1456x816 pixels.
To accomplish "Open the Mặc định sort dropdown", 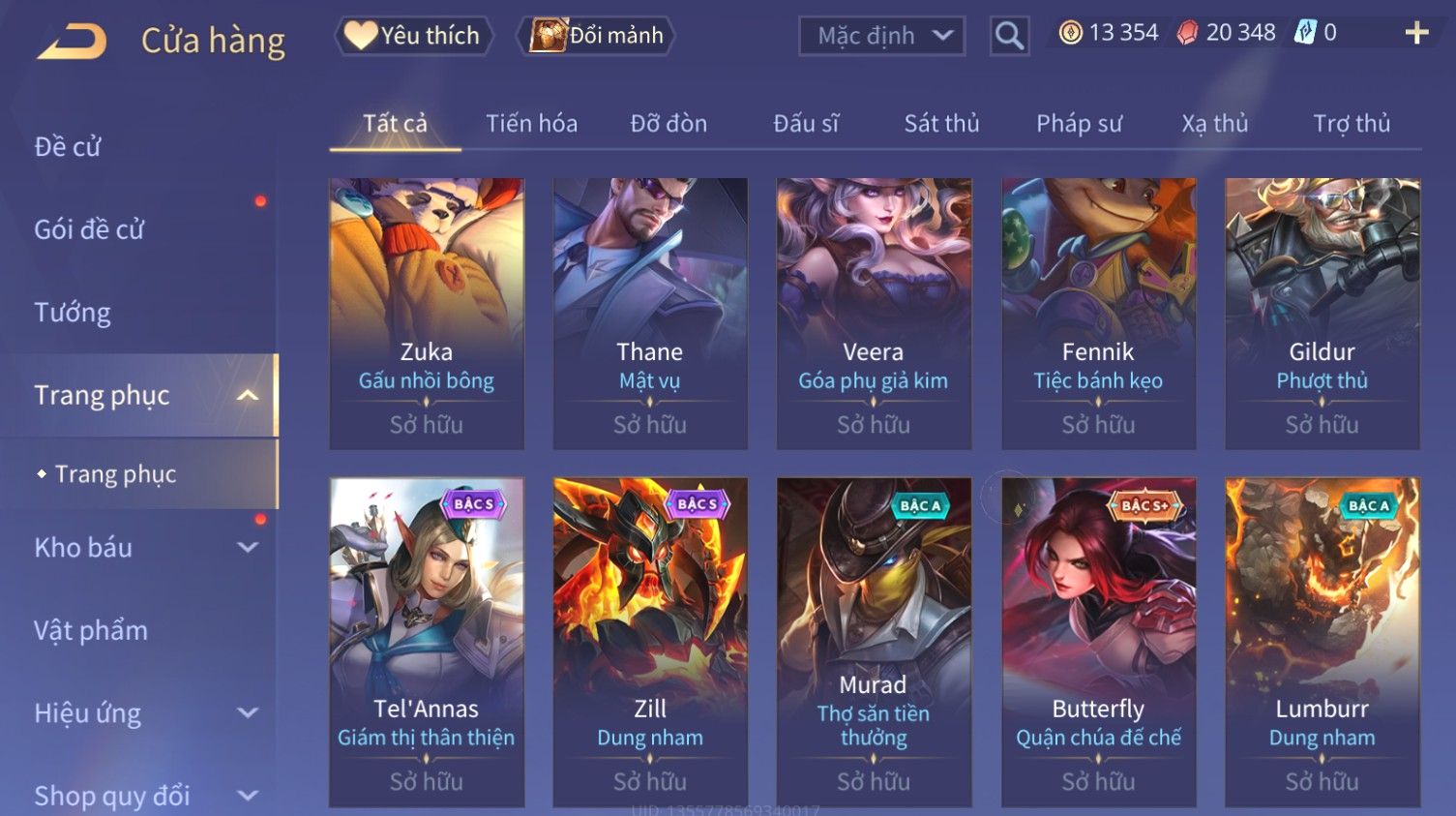I will point(881,36).
